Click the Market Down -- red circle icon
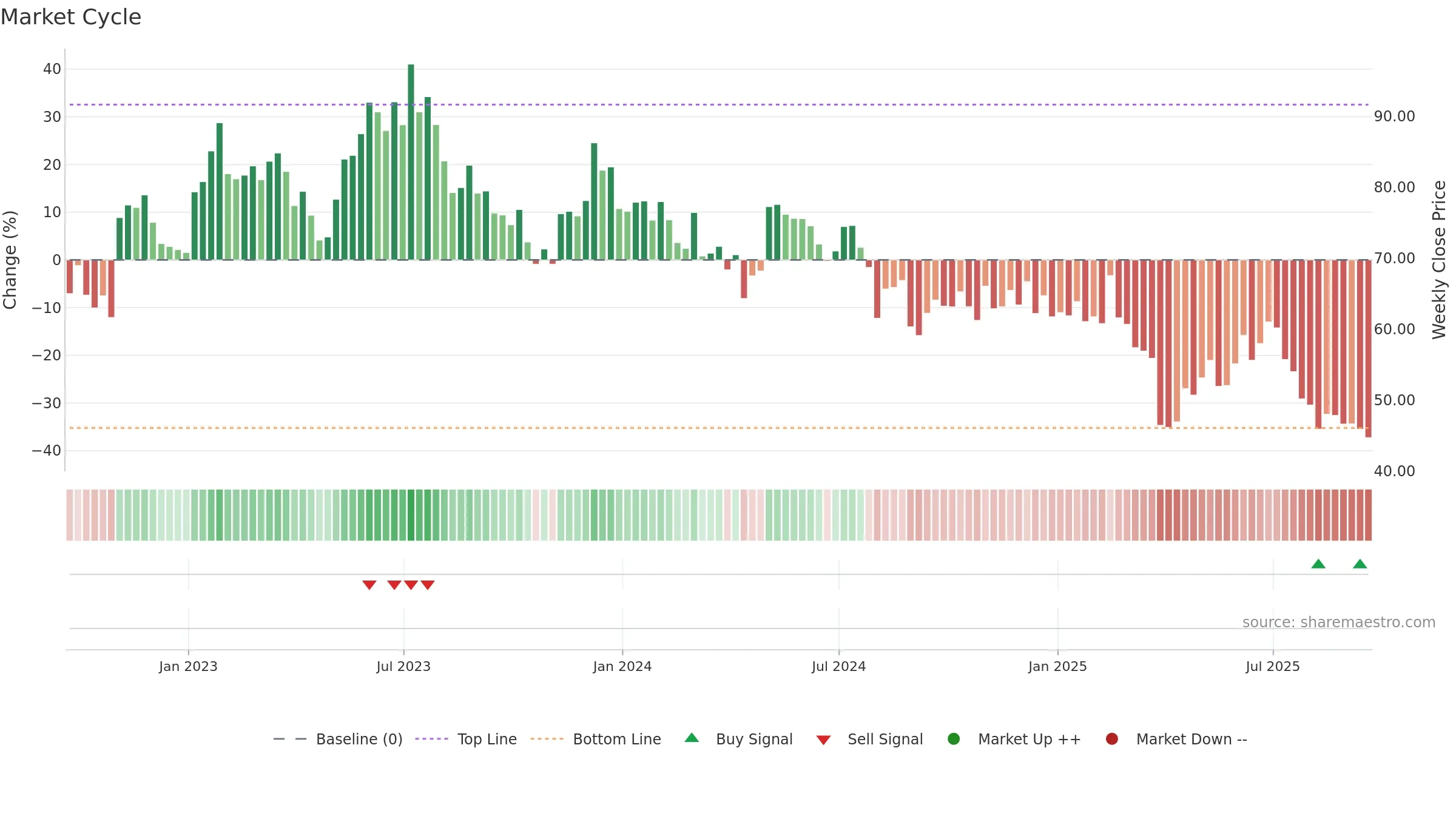 pyautogui.click(x=1112, y=739)
